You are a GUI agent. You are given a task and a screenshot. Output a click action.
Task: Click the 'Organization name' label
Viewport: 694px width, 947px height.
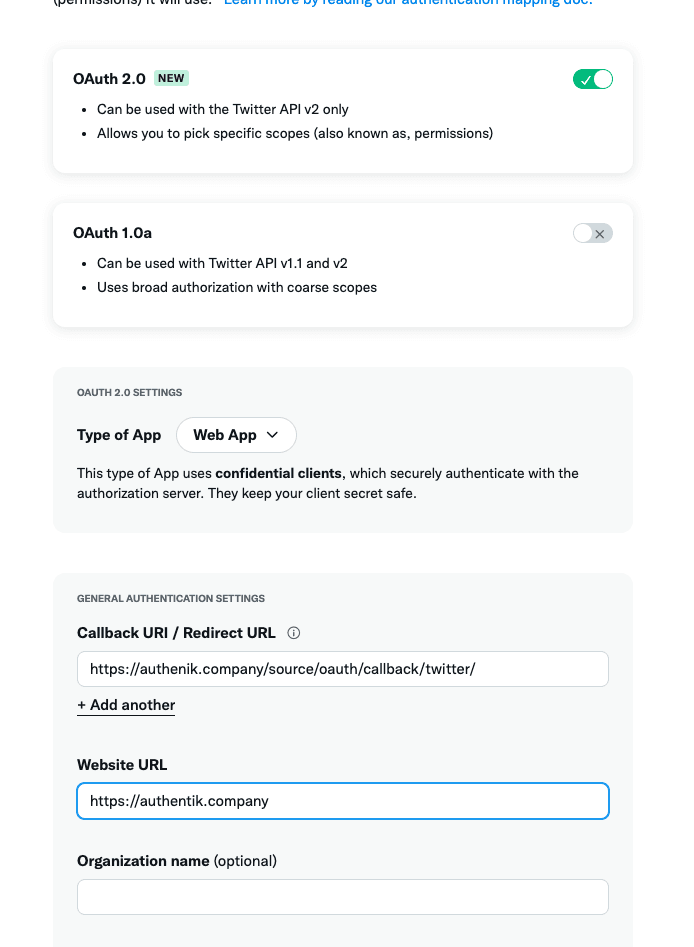pyautogui.click(x=143, y=861)
